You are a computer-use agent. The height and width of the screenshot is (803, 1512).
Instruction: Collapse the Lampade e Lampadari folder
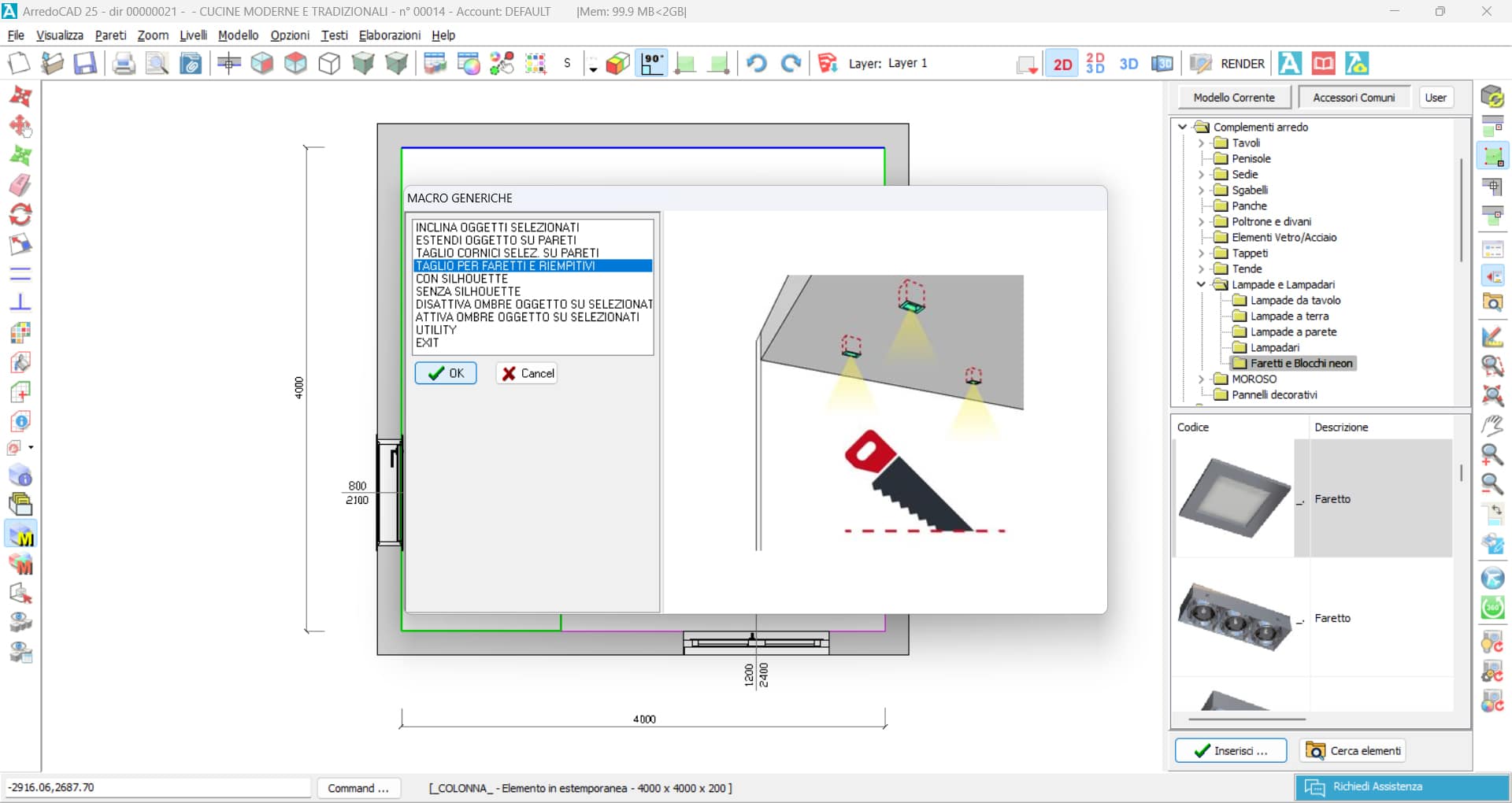(x=1201, y=285)
